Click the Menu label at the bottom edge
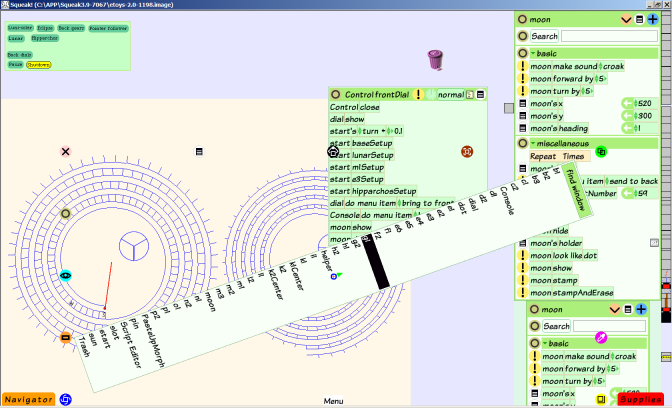Viewport: 672px width, 408px height. (x=333, y=401)
